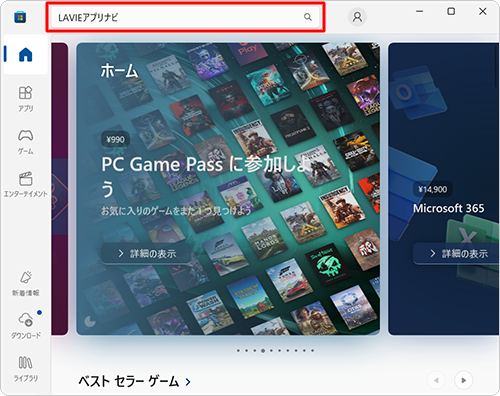Click お気に入りのゲームをまた1つ見つけよう subtitle

176,211
